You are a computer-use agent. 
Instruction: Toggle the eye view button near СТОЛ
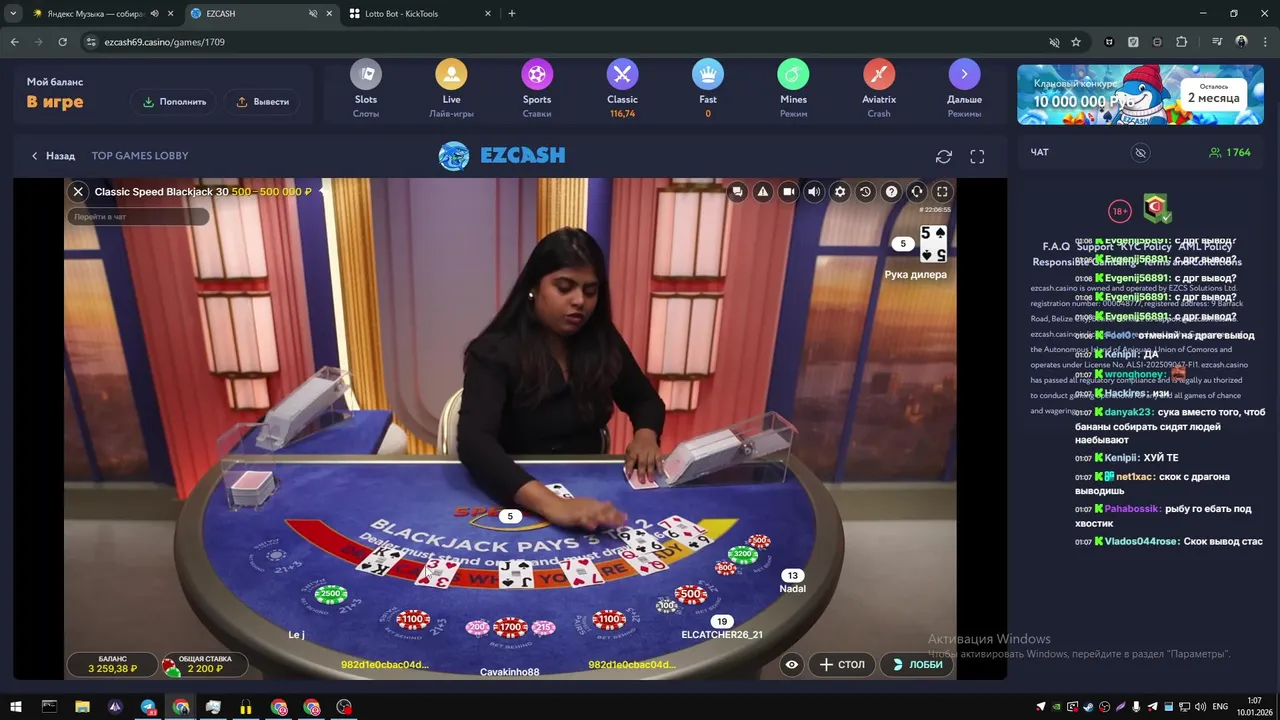point(792,664)
